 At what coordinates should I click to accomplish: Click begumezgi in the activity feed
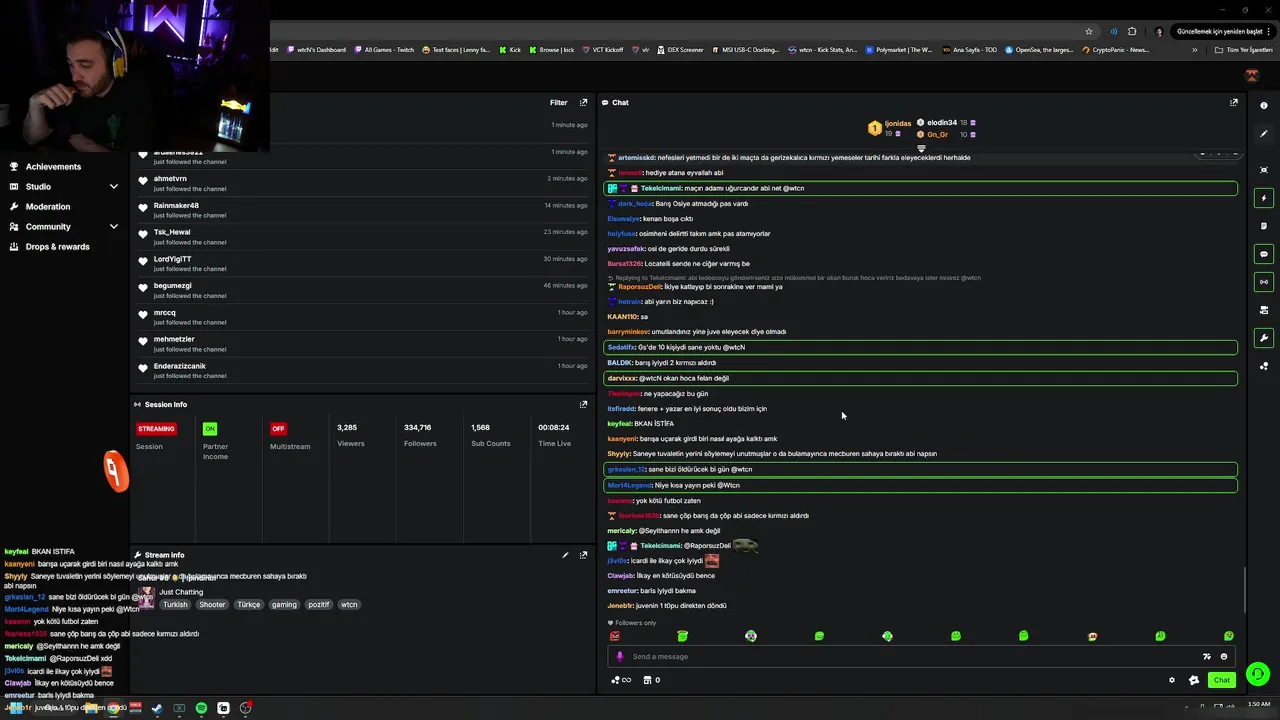172,286
